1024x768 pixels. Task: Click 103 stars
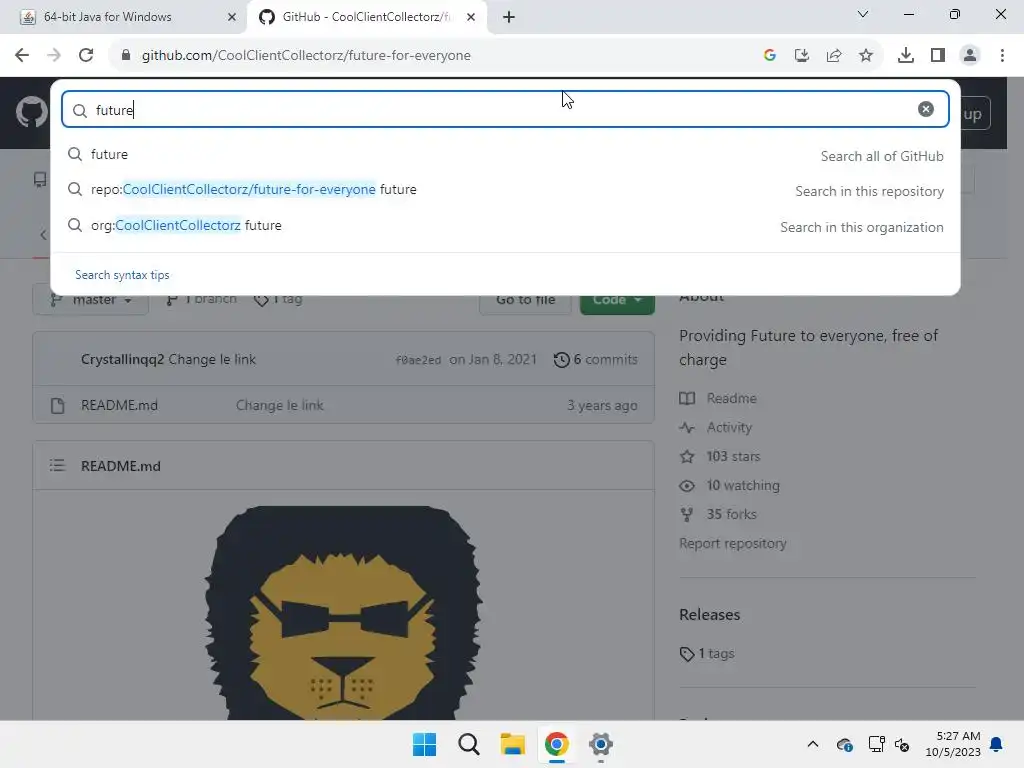click(733, 456)
